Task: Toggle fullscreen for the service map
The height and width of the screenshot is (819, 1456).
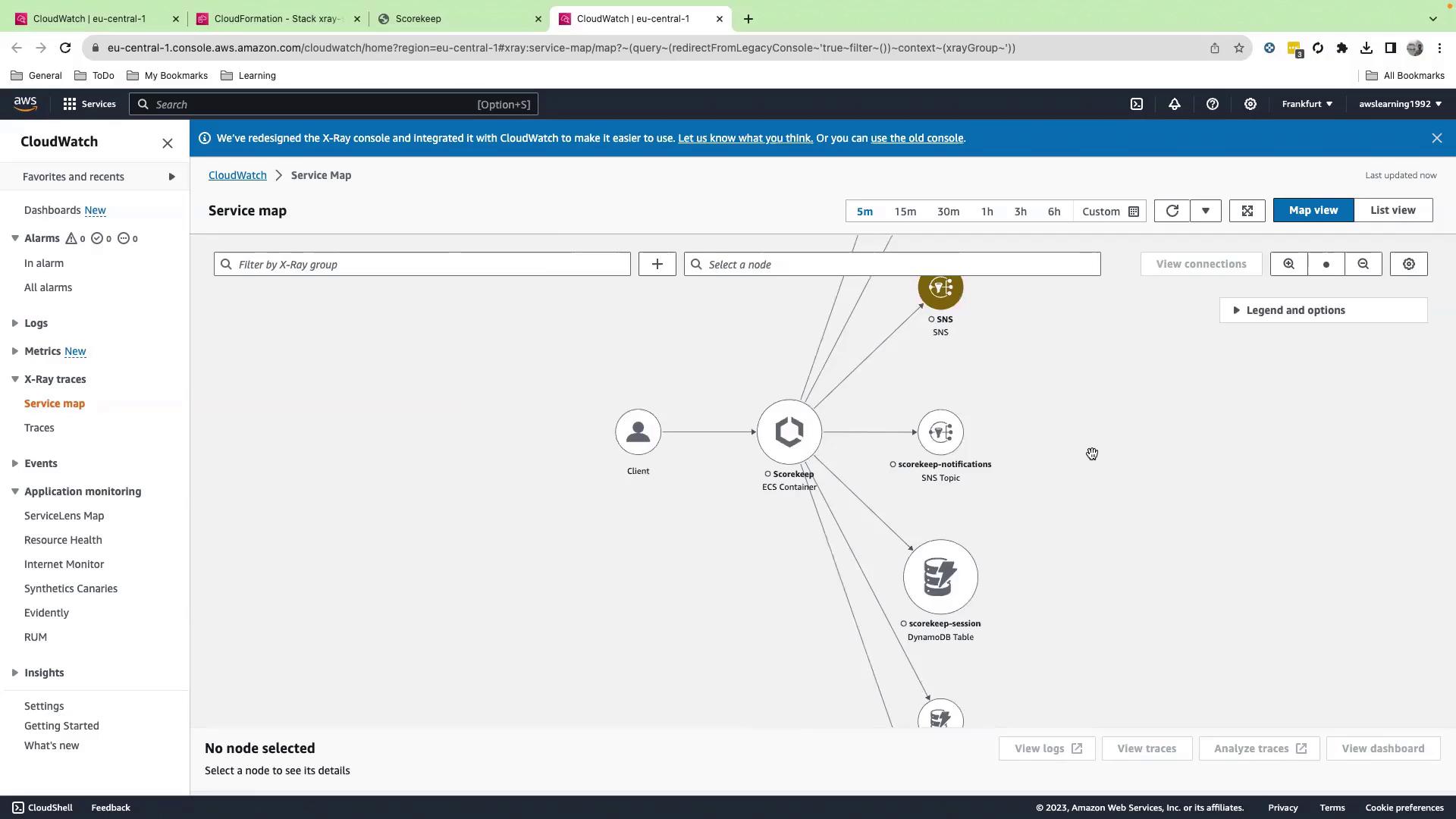Action: click(x=1247, y=211)
